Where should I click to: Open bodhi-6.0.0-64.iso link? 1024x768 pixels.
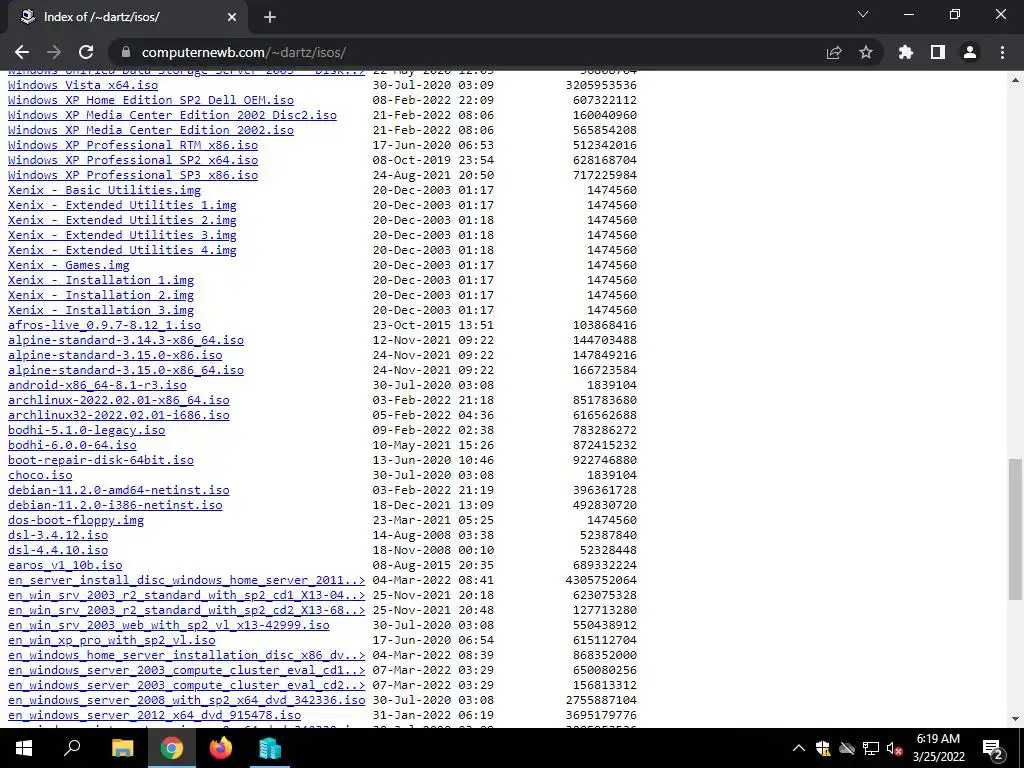click(72, 445)
